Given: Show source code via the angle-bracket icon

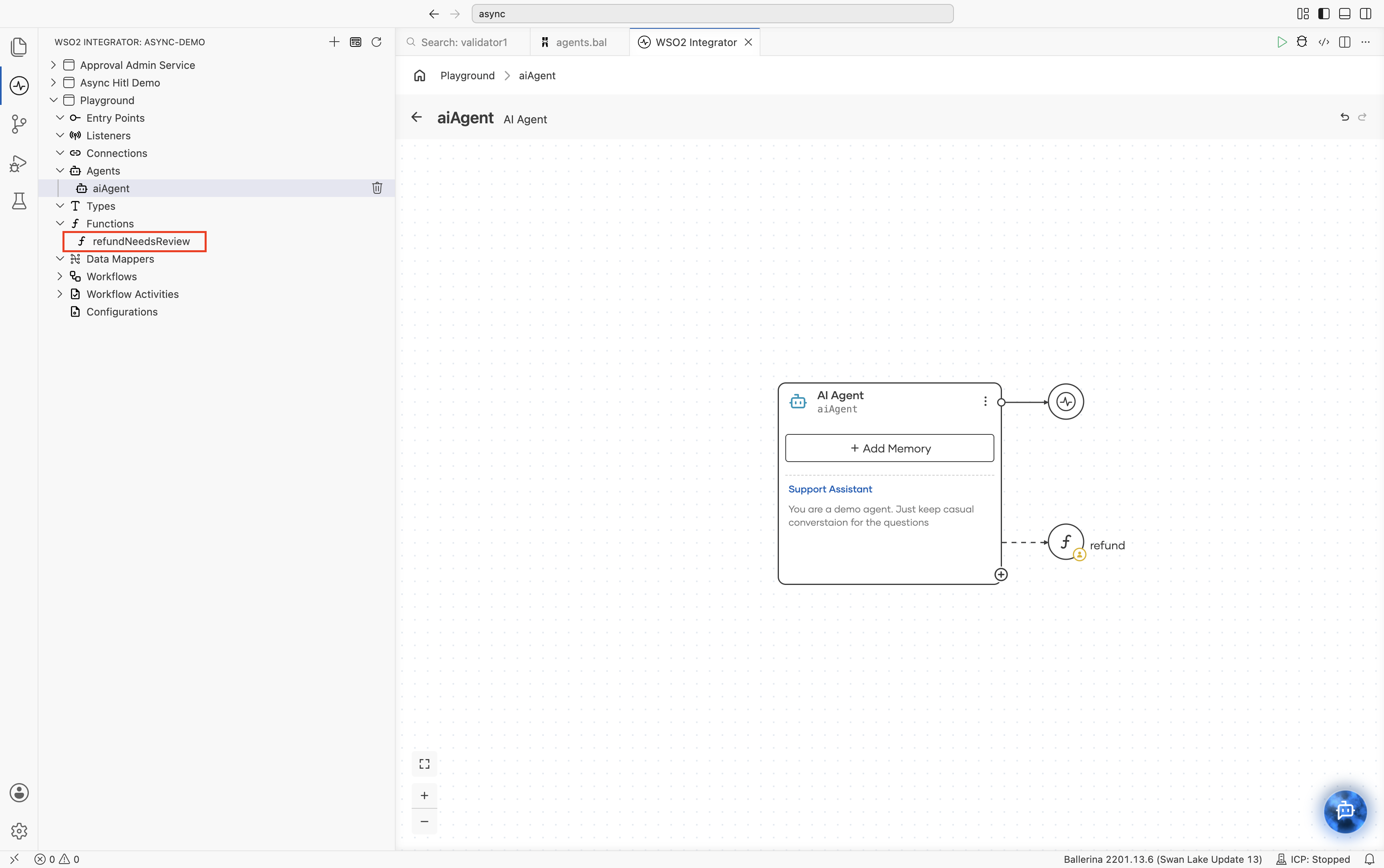Looking at the screenshot, I should point(1324,42).
